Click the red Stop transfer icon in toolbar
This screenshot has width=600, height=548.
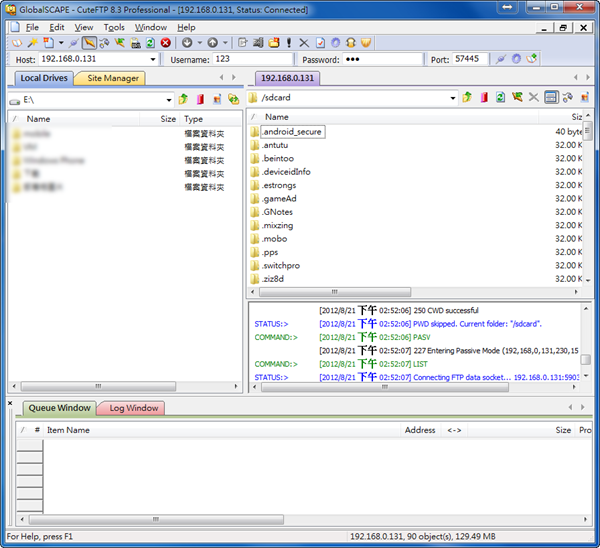click(166, 43)
